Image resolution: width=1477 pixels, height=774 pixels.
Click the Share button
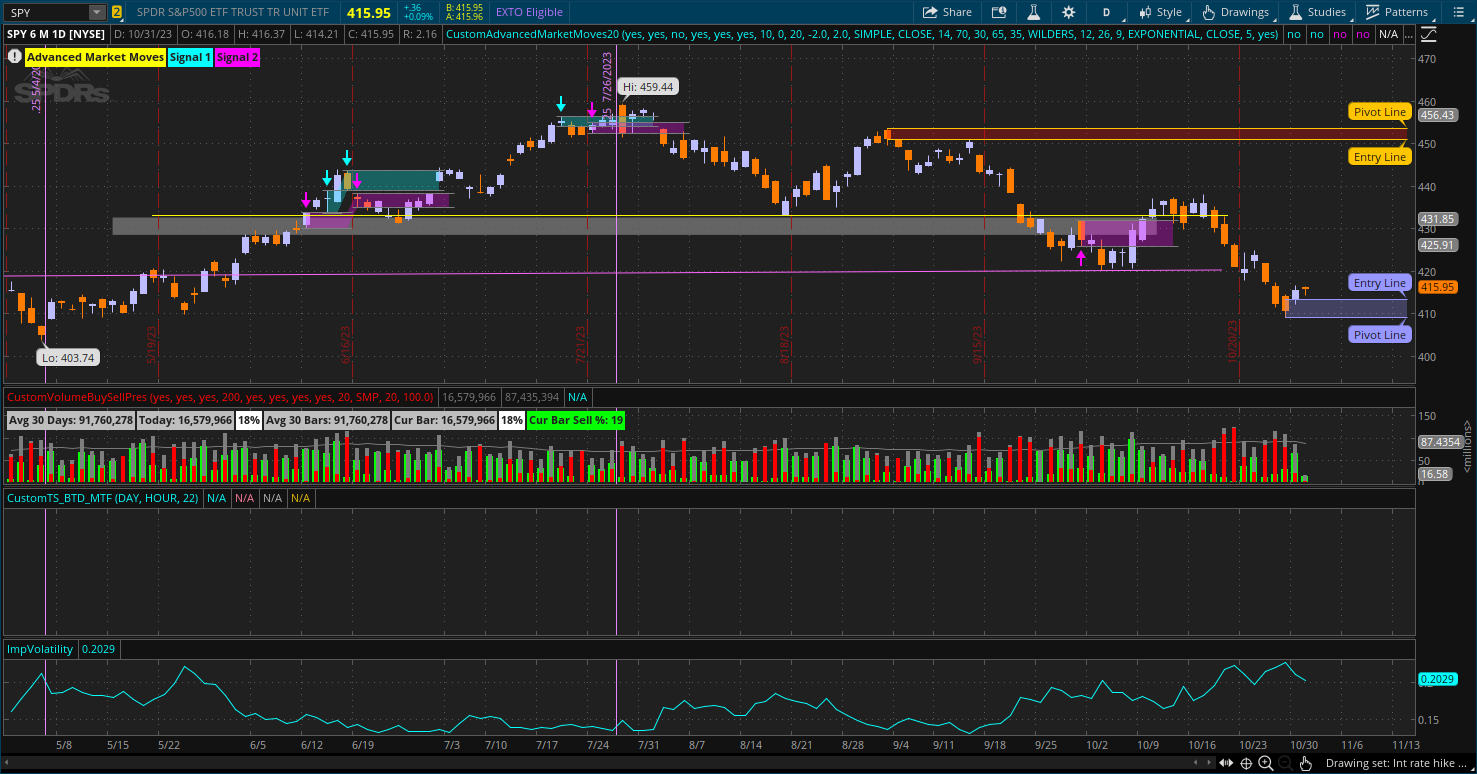[946, 12]
